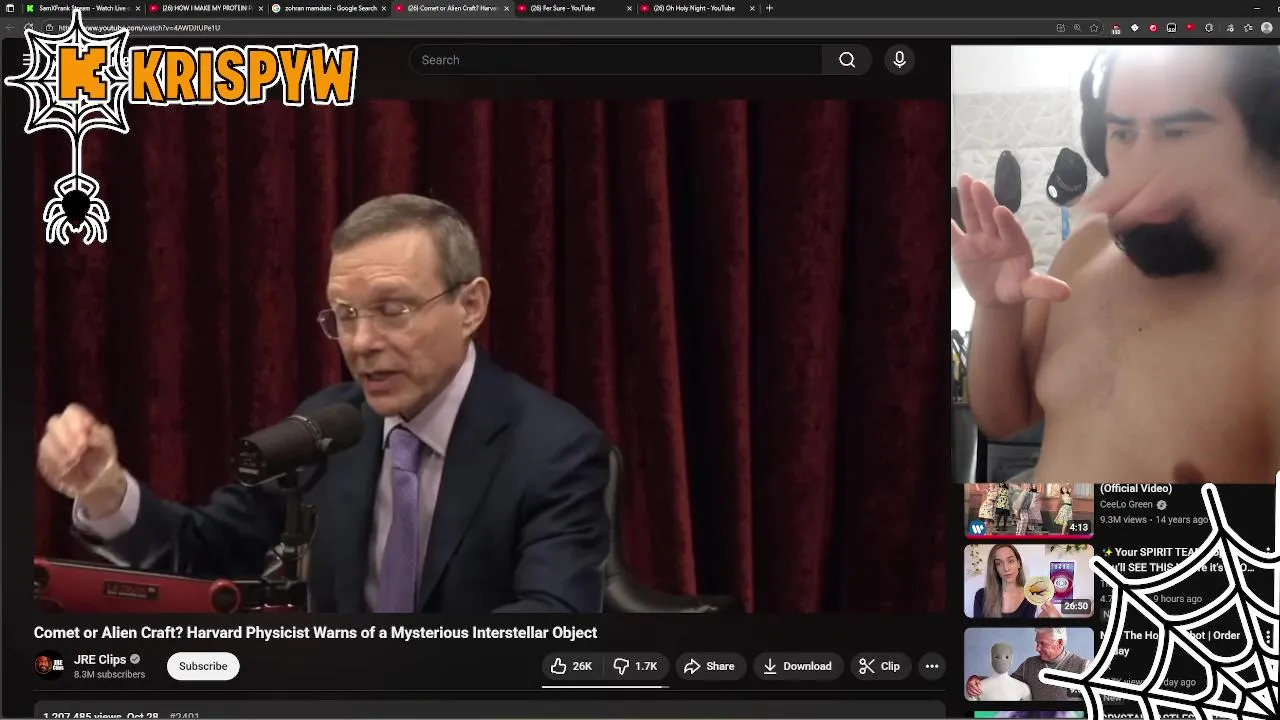Image resolution: width=1280 pixels, height=720 pixels.
Task: Click the YouTube Search input field
Action: click(x=616, y=60)
